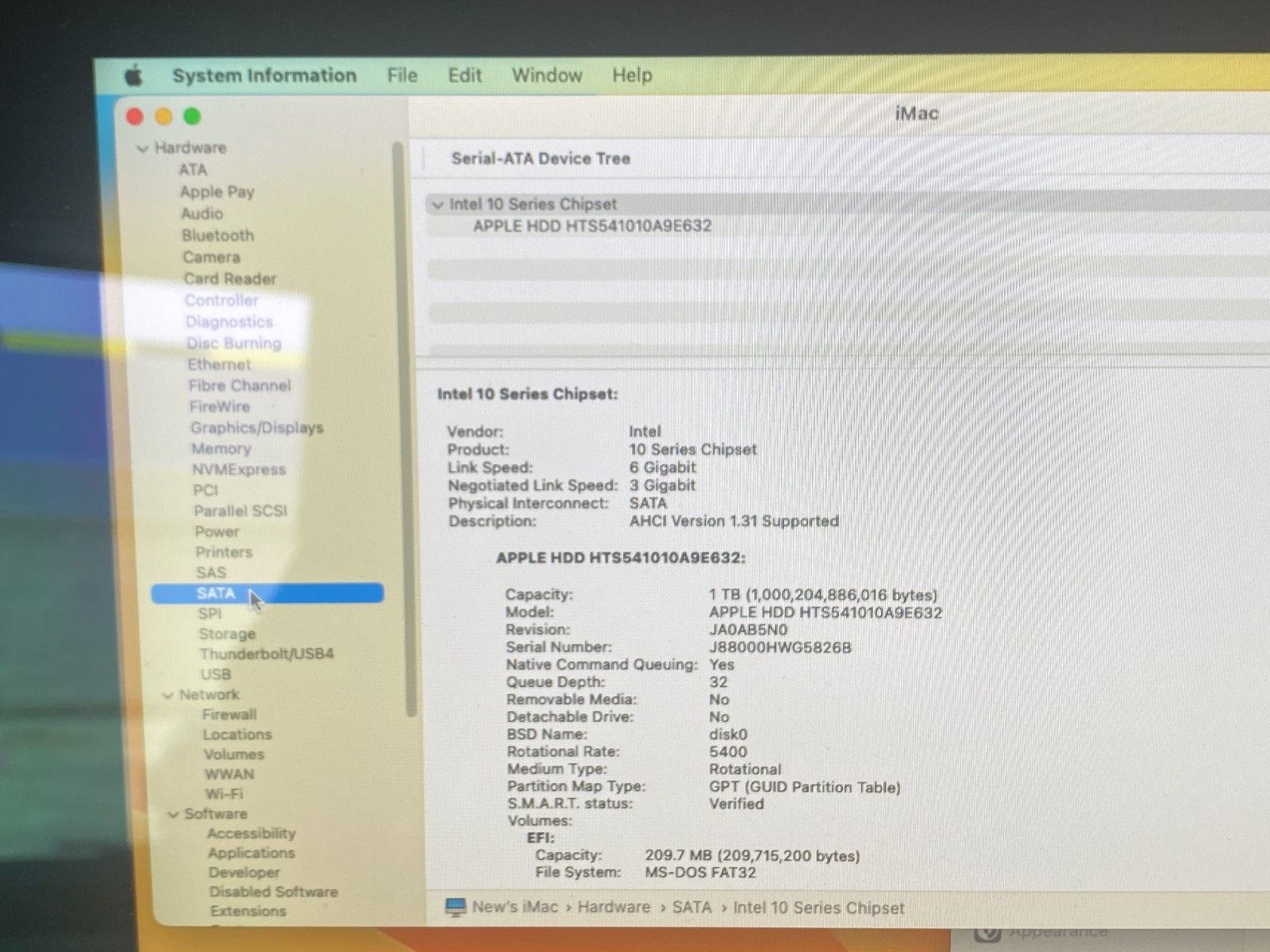The width and height of the screenshot is (1270, 952).
Task: Select Thunderbolt/USB4 in the sidebar
Action: pos(267,654)
